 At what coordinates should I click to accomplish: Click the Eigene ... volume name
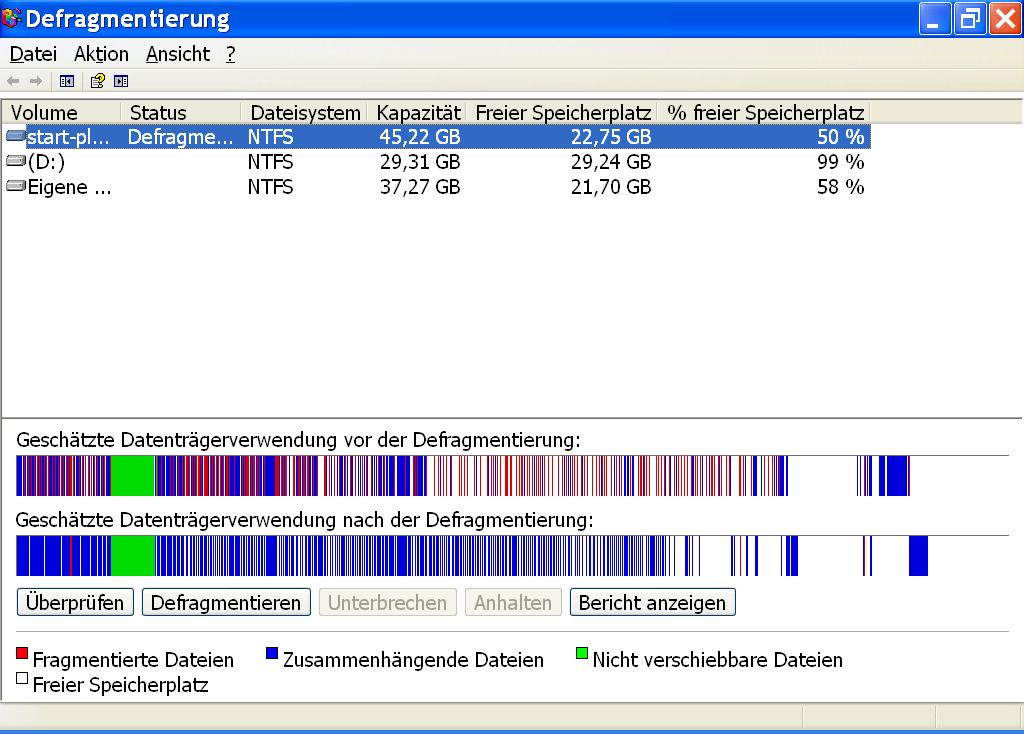(69, 187)
